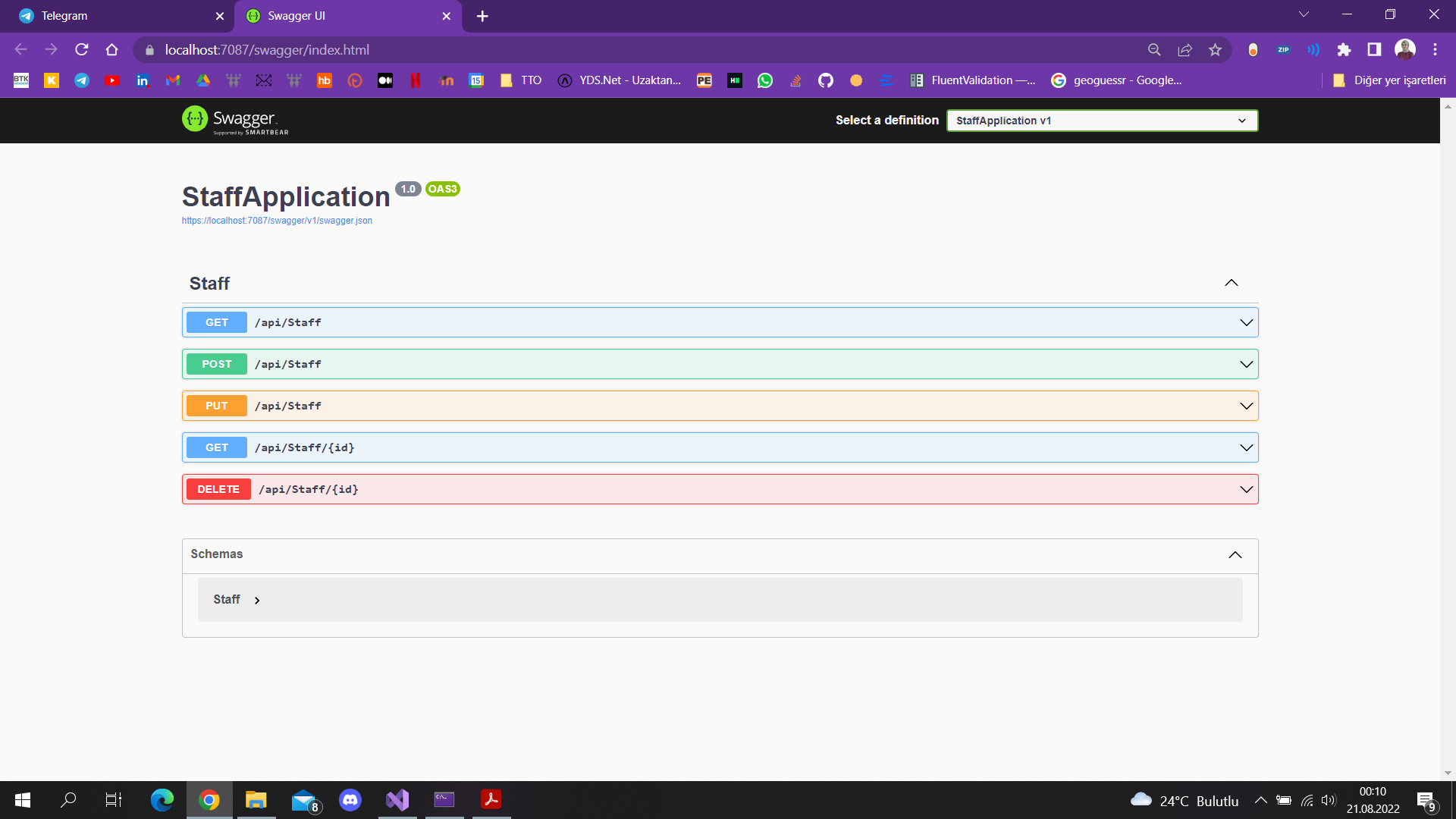The width and height of the screenshot is (1456, 819).
Task: Open a new browser tab
Action: point(482,16)
